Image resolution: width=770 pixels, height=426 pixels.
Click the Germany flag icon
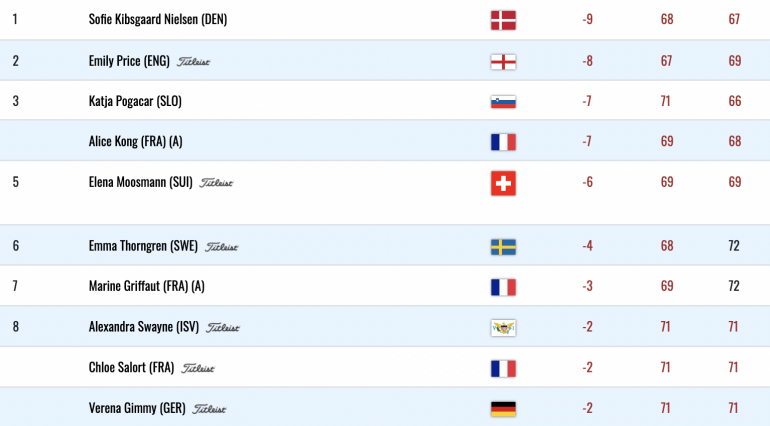tap(503, 409)
